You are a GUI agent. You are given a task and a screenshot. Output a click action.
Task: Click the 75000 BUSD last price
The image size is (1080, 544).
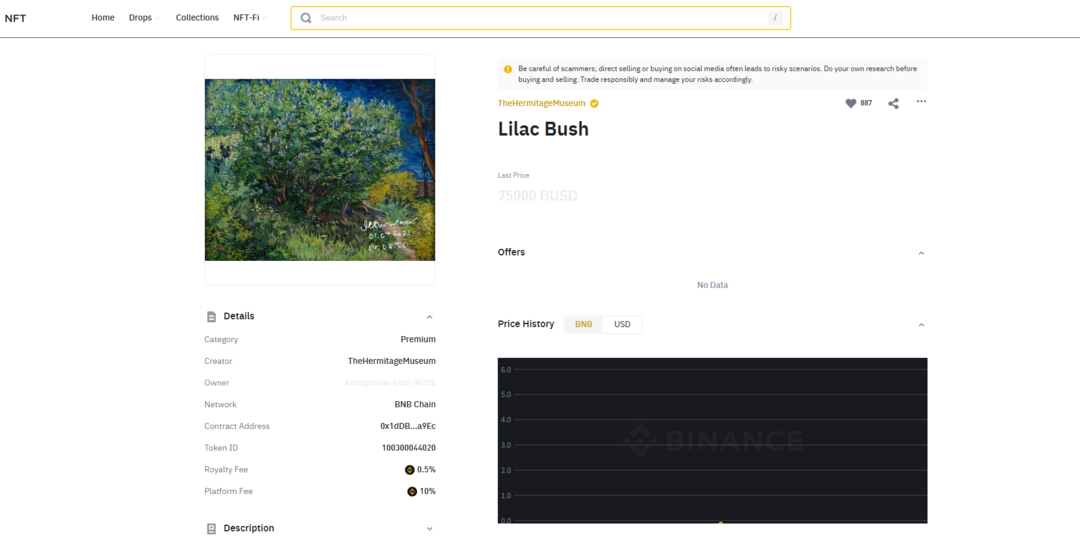pos(538,196)
